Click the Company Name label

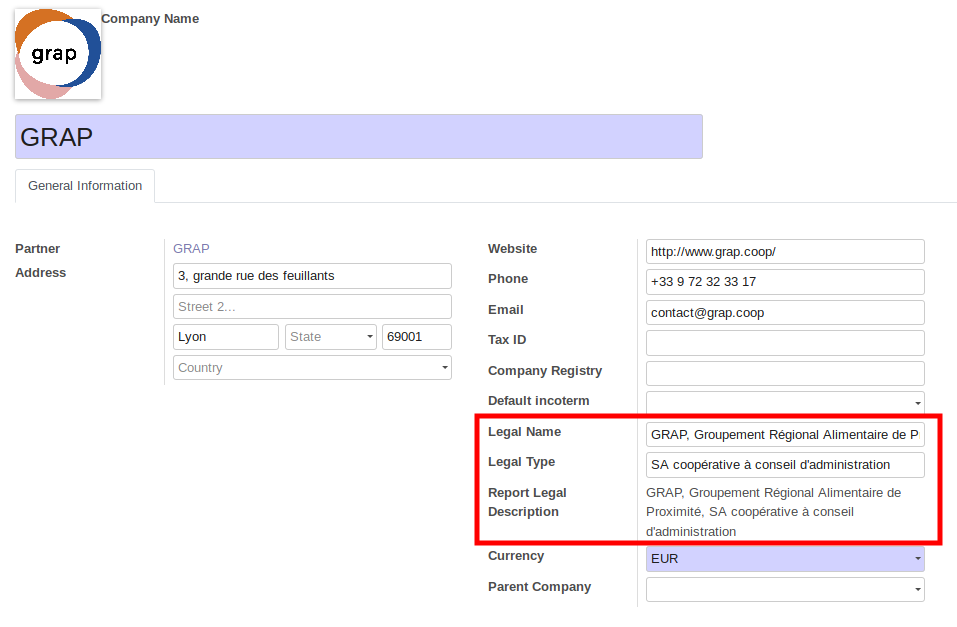pos(150,19)
